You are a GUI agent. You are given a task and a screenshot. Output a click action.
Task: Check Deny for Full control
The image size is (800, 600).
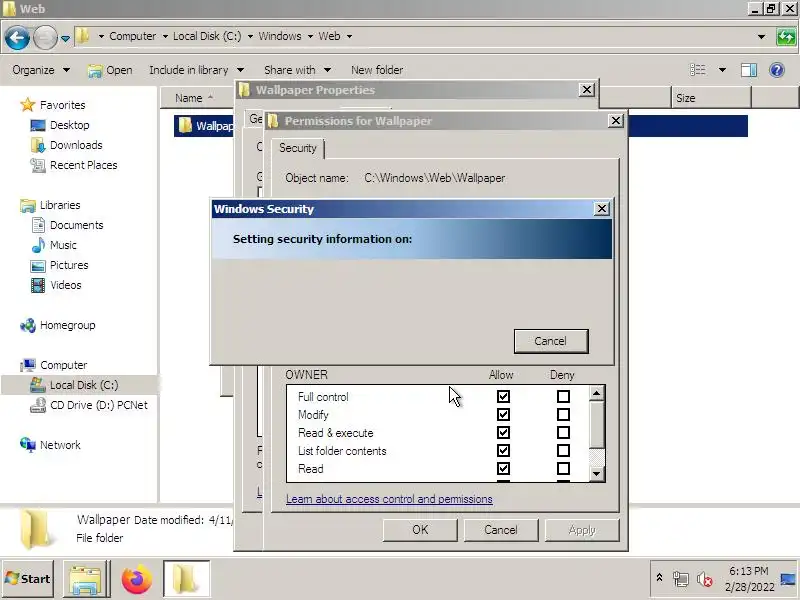[563, 396]
